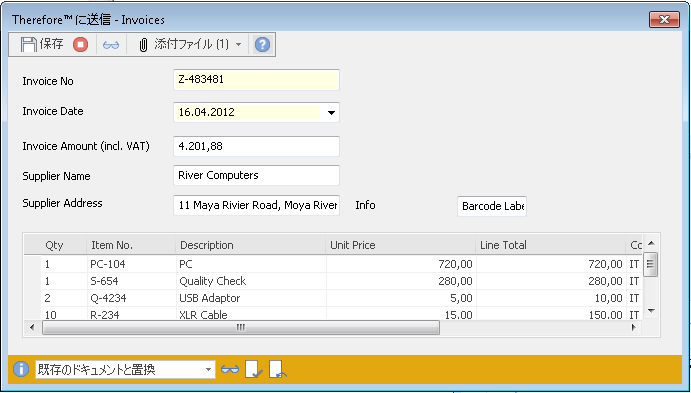This screenshot has height=393, width=691.
Task: Click the blue help question mark icon
Action: 262,44
